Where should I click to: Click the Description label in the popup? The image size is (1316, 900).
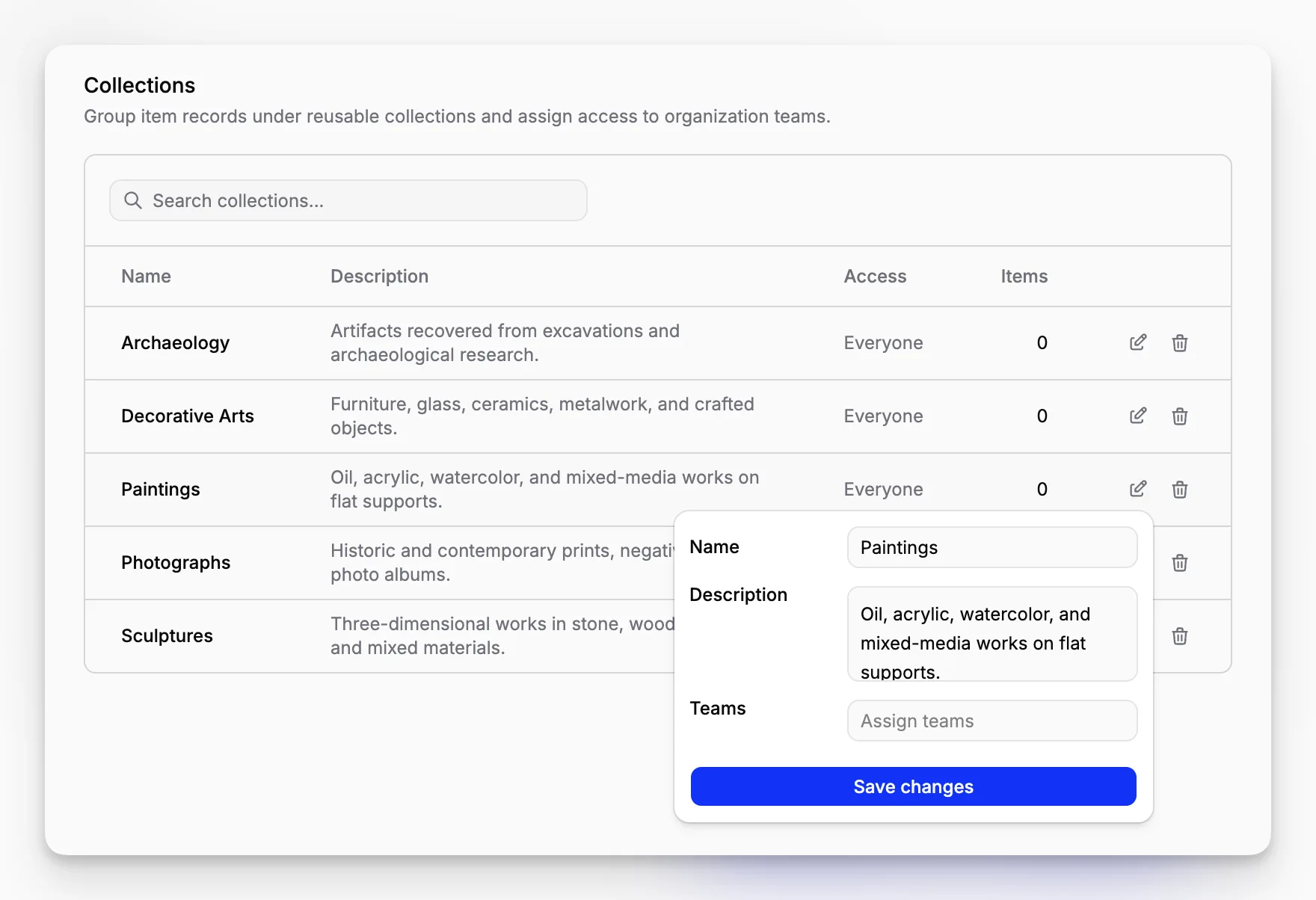pyautogui.click(x=738, y=594)
